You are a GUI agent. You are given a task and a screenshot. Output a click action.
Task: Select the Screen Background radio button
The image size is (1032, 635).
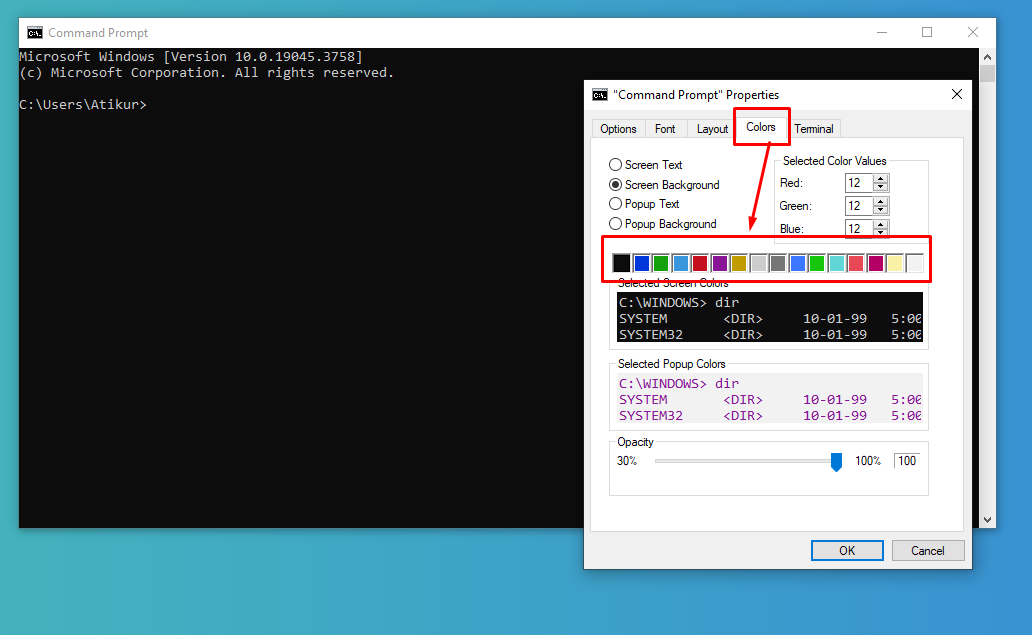click(x=615, y=184)
